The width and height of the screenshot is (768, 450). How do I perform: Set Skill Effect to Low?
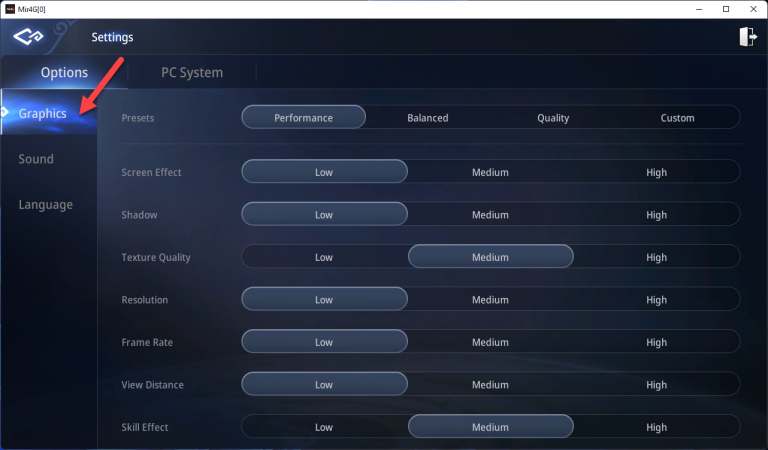point(324,427)
